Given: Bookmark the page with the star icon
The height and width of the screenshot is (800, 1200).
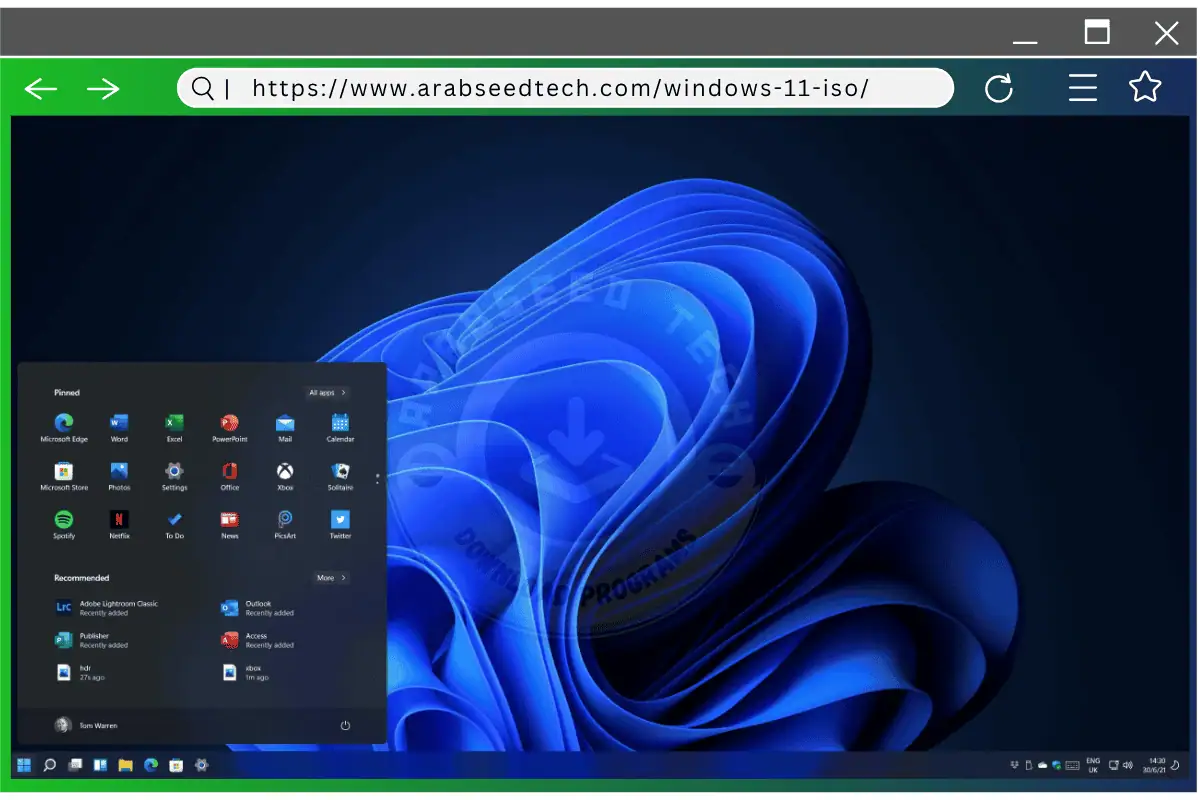Looking at the screenshot, I should 1145,88.
